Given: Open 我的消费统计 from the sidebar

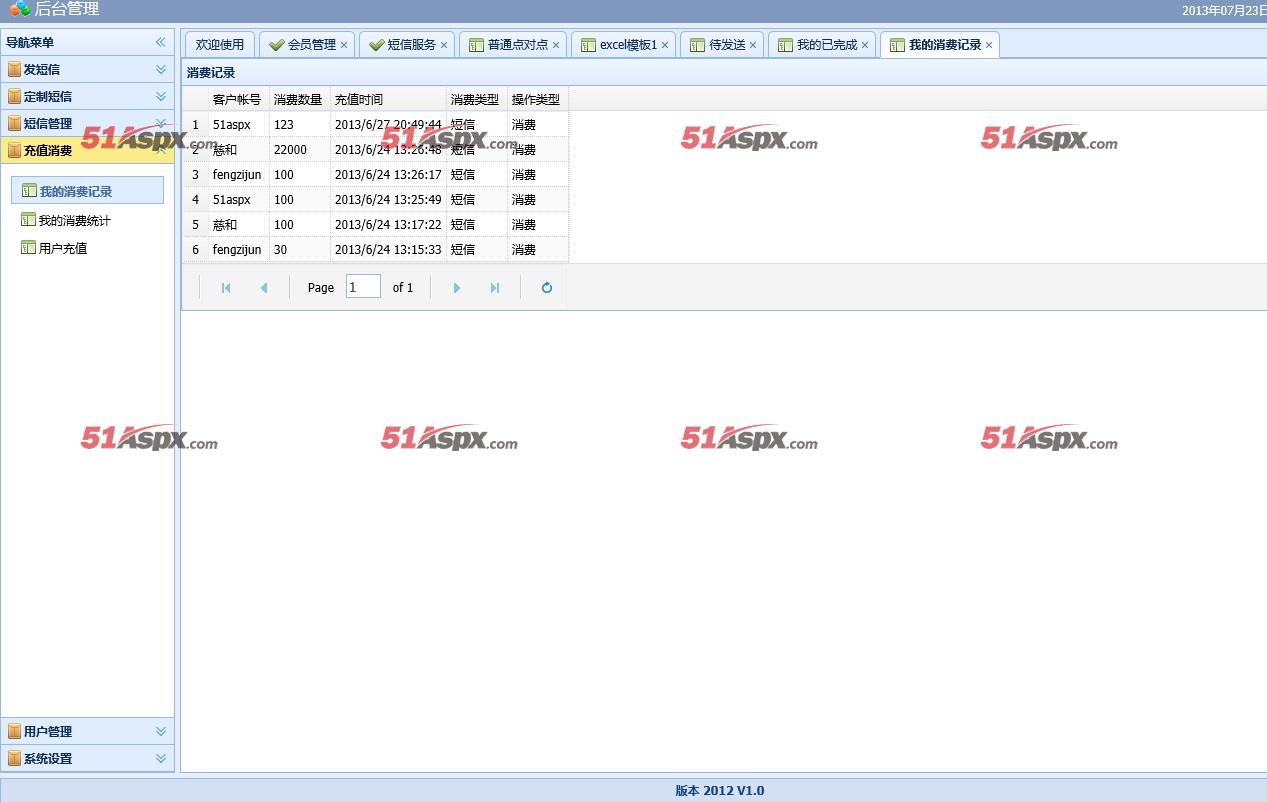Looking at the screenshot, I should (x=75, y=220).
